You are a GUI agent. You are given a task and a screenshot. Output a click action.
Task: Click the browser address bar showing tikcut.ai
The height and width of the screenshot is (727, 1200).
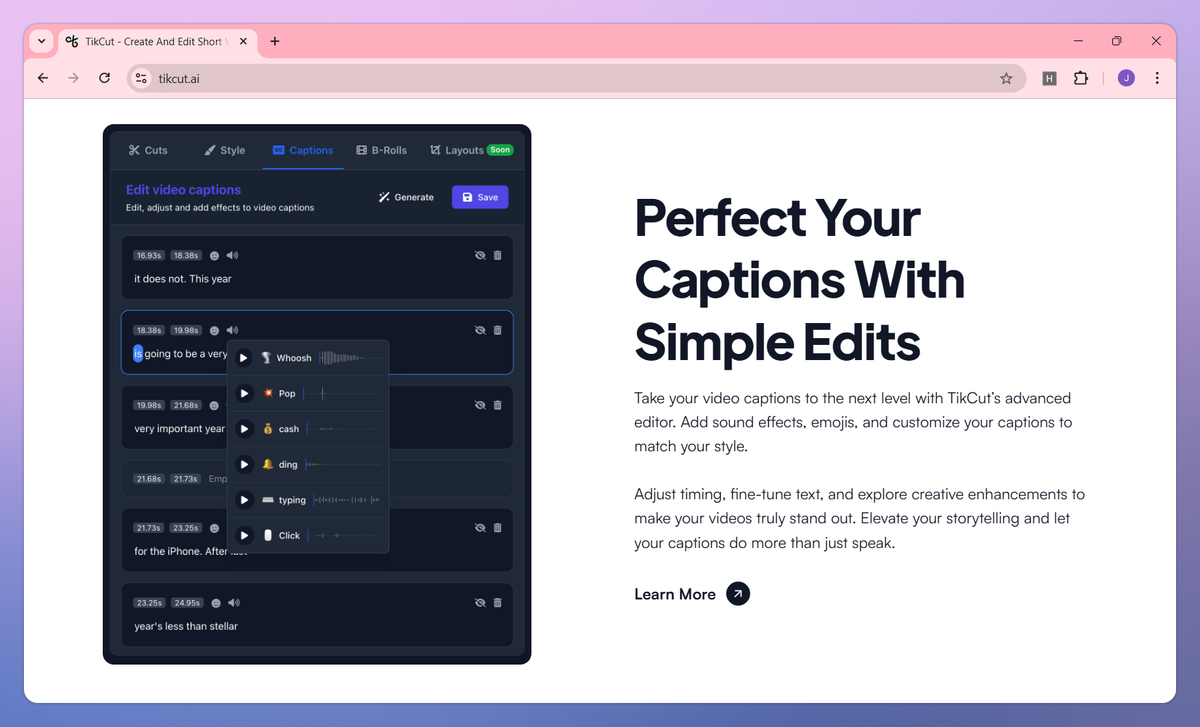[x=576, y=78]
